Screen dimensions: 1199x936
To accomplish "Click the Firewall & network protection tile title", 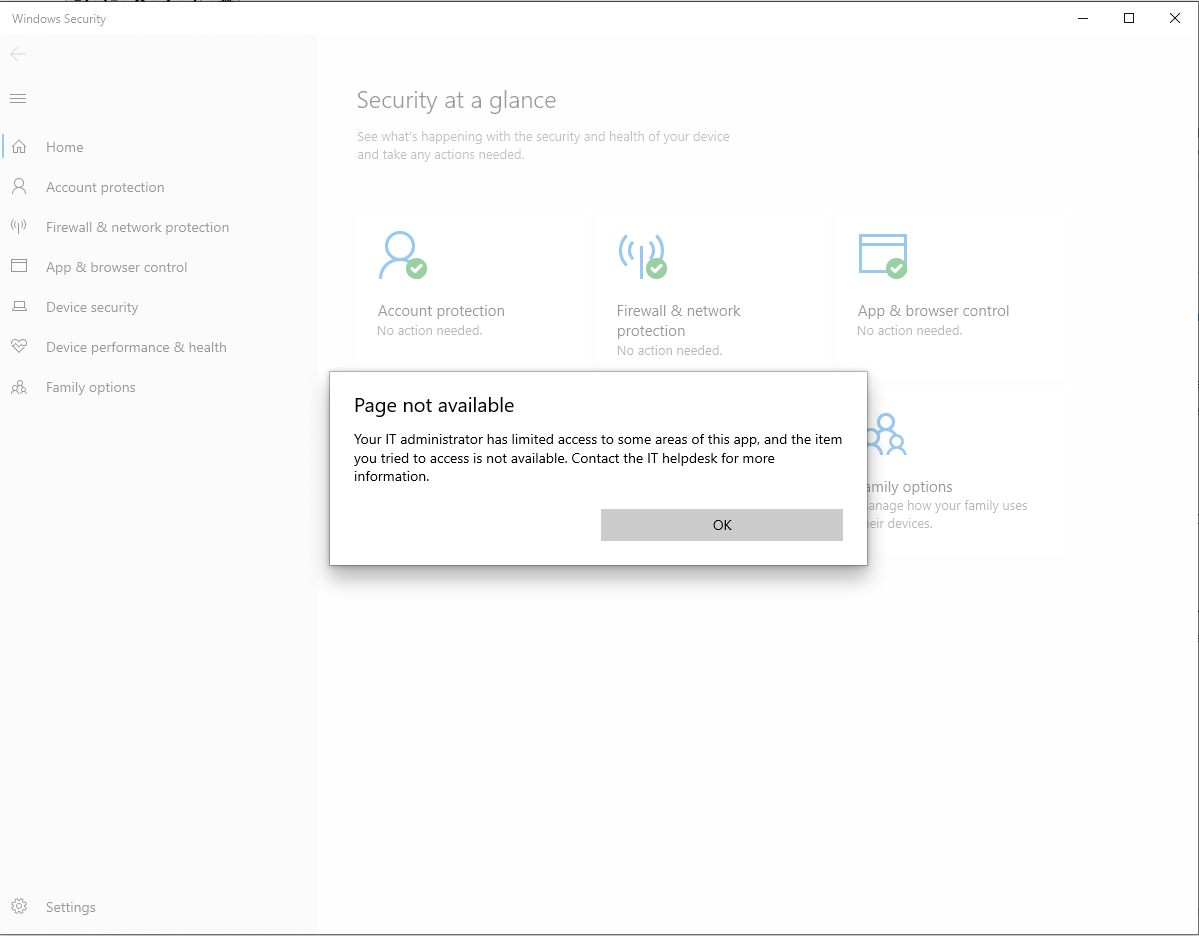I will point(678,320).
